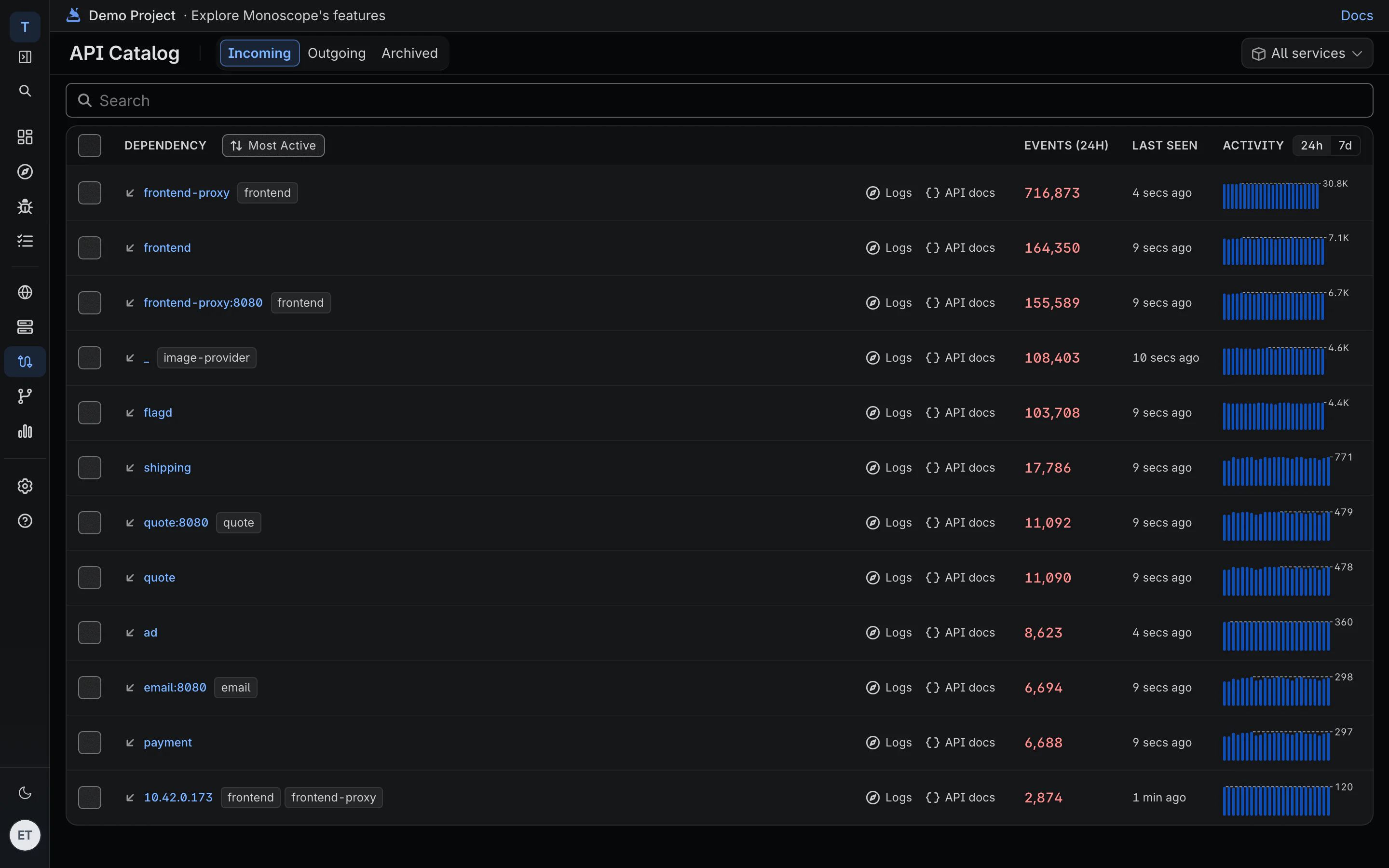
Task: Click the Search input field
Action: click(719, 100)
